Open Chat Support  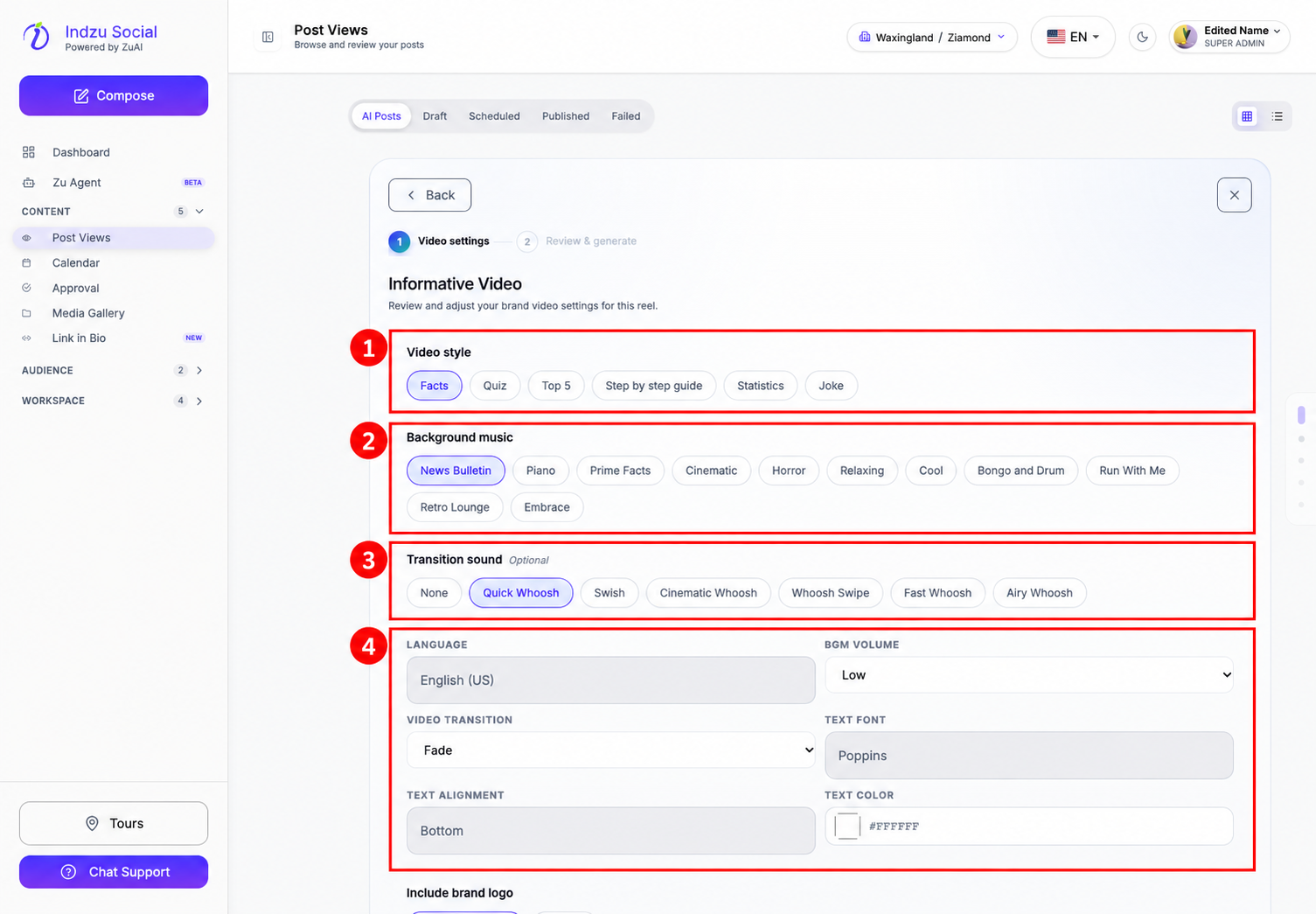tap(114, 872)
